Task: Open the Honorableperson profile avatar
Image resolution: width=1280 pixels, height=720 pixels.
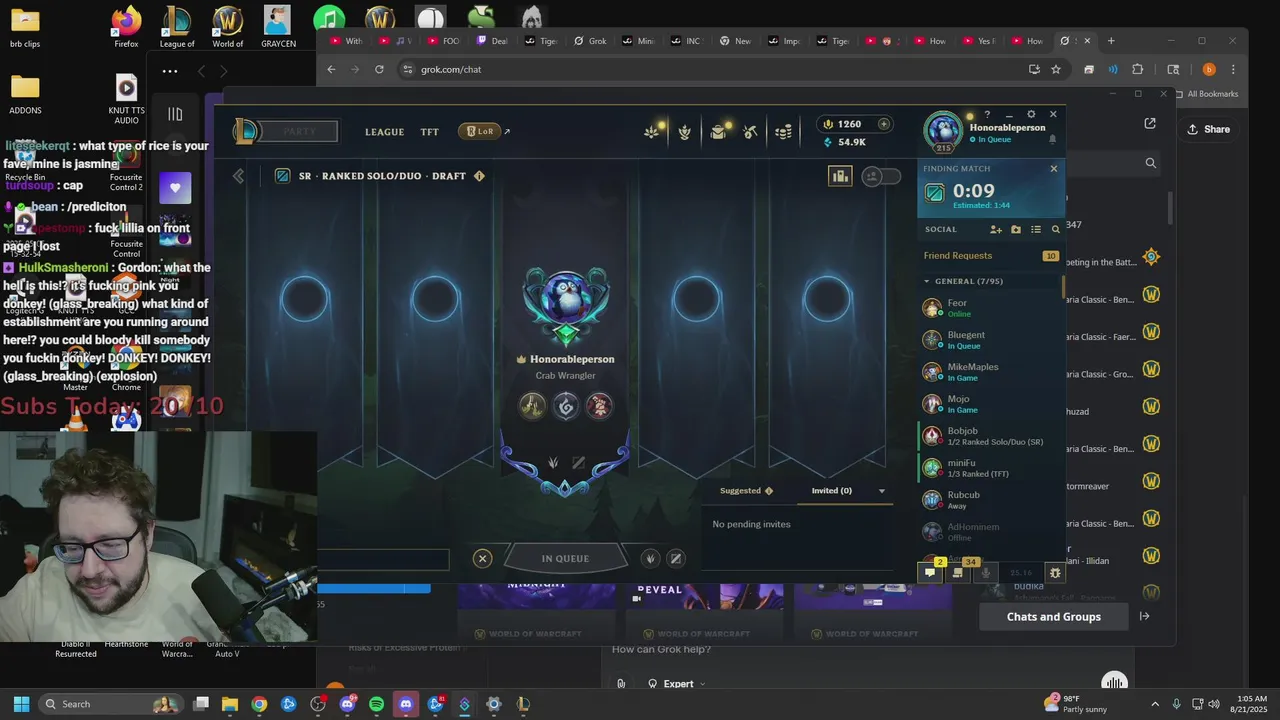Action: (x=942, y=130)
